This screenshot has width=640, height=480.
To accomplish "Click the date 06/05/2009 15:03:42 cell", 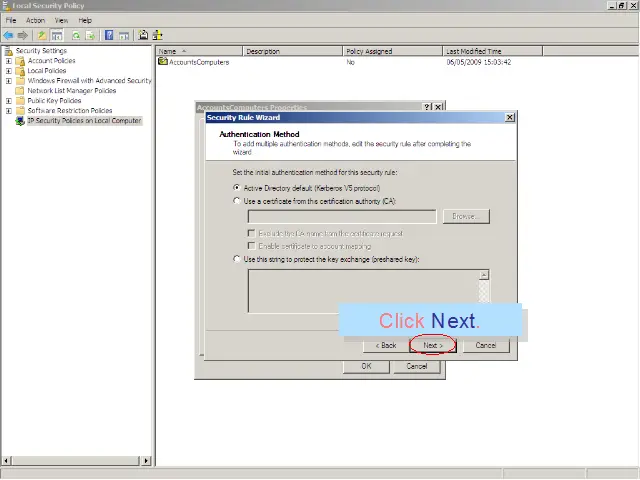I will click(x=479, y=62).
